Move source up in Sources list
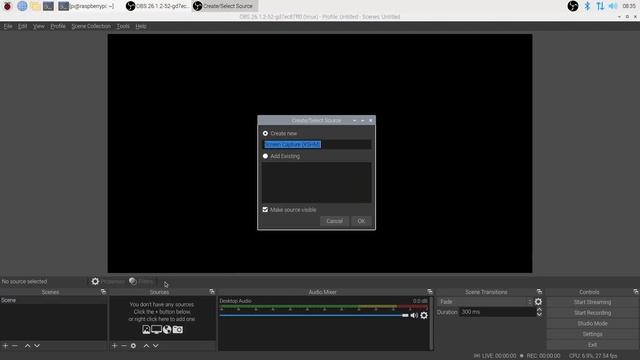640x360 pixels. (146, 346)
